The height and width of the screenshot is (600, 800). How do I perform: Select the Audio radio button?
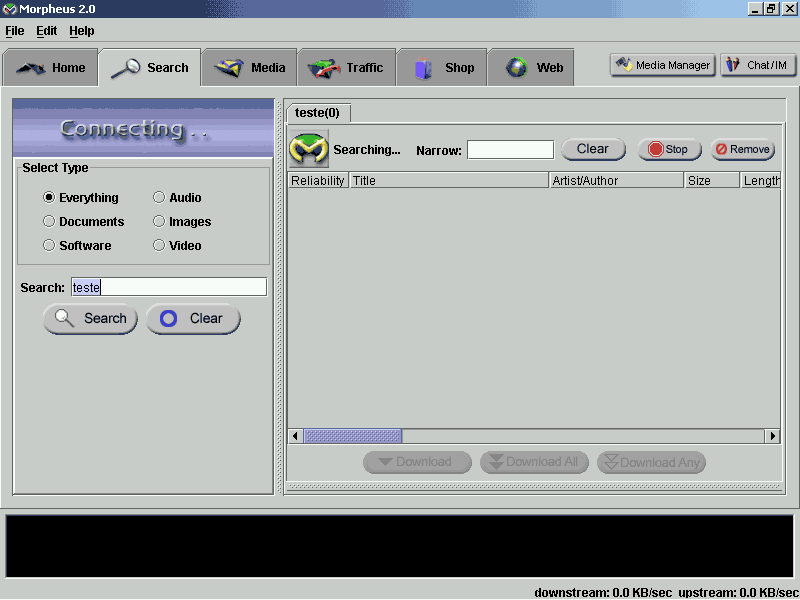[159, 198]
